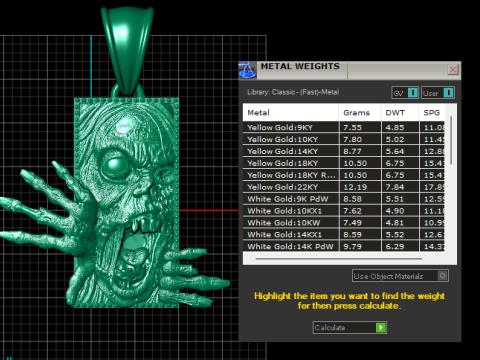Viewport: 480px width, 360px height.
Task: Click the Library: Classic-(Fast)-Metal label
Action: coord(293,92)
